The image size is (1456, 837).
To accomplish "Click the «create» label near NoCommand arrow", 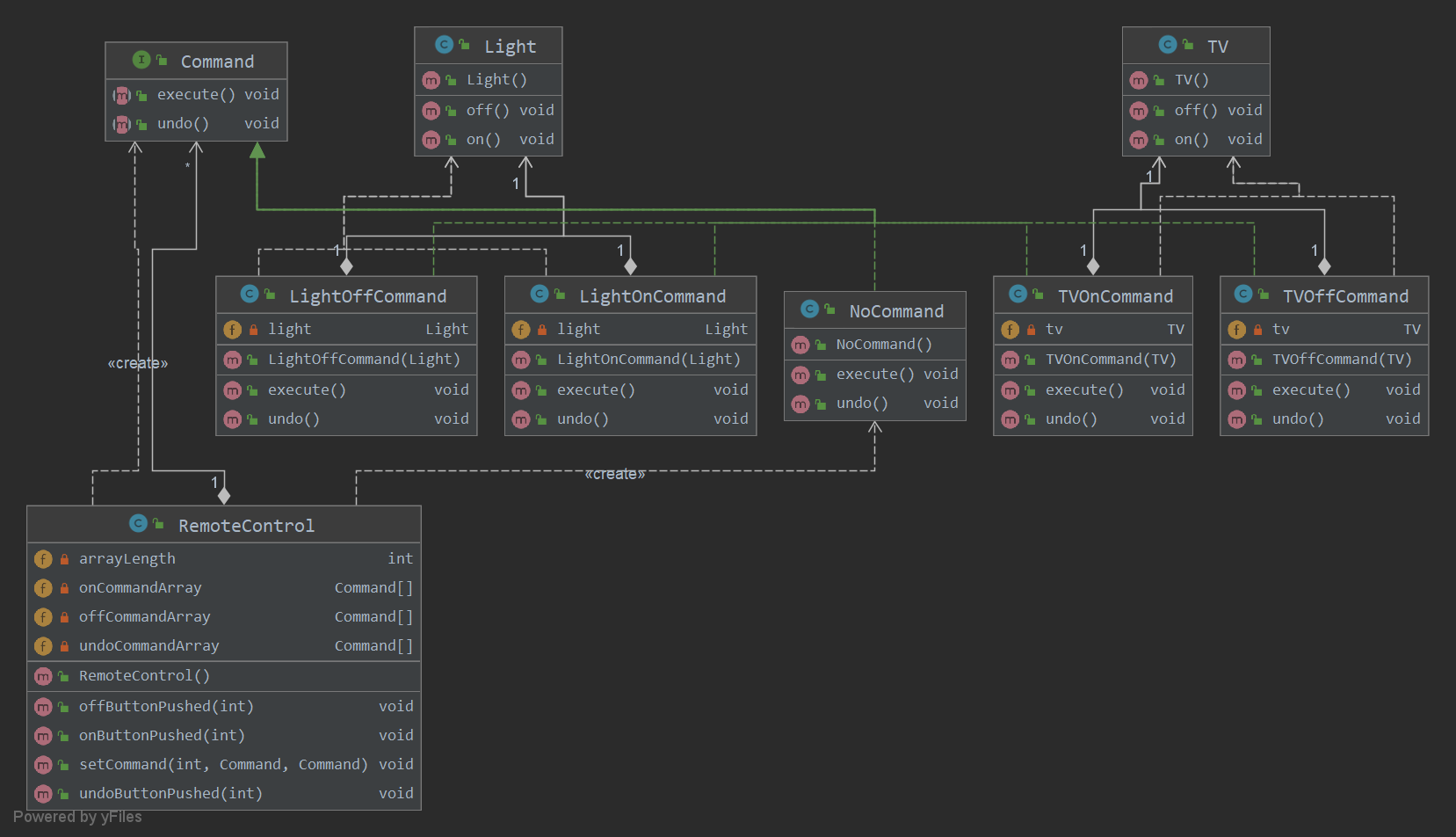I will coord(615,474).
